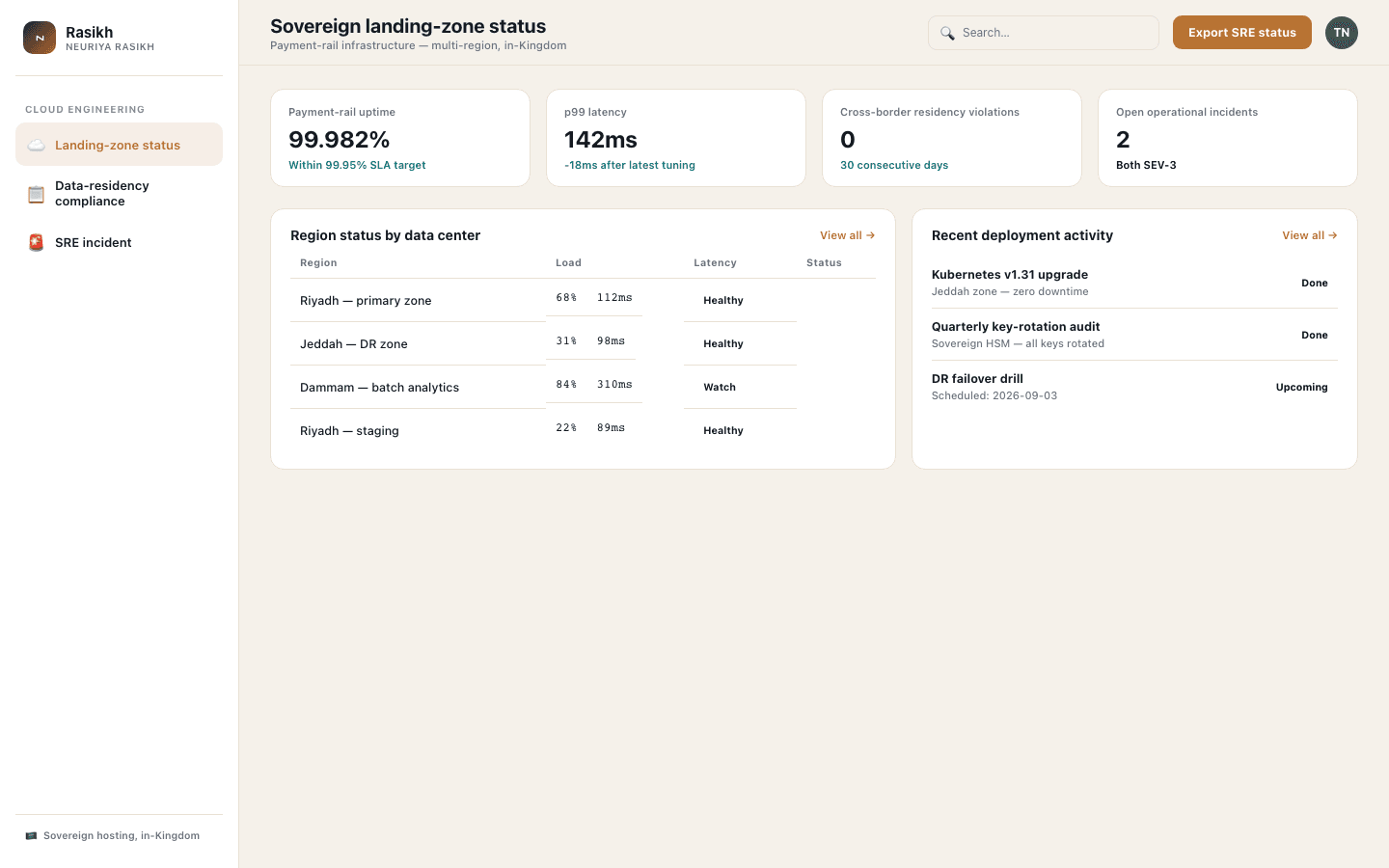Open the DR failover drill entry
This screenshot has height=868, width=1389.
click(1134, 387)
